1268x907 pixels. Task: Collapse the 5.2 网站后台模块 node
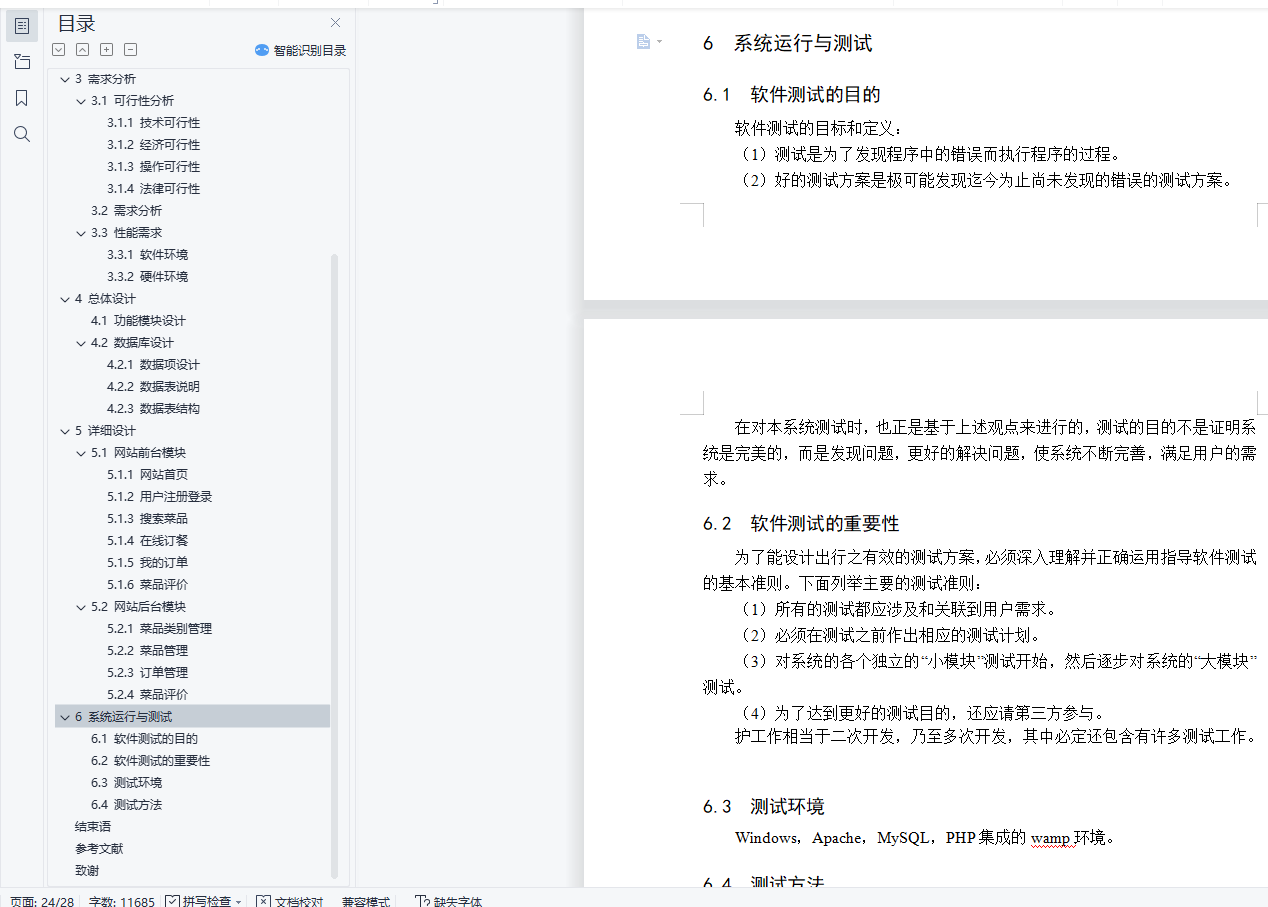pyautogui.click(x=81, y=607)
